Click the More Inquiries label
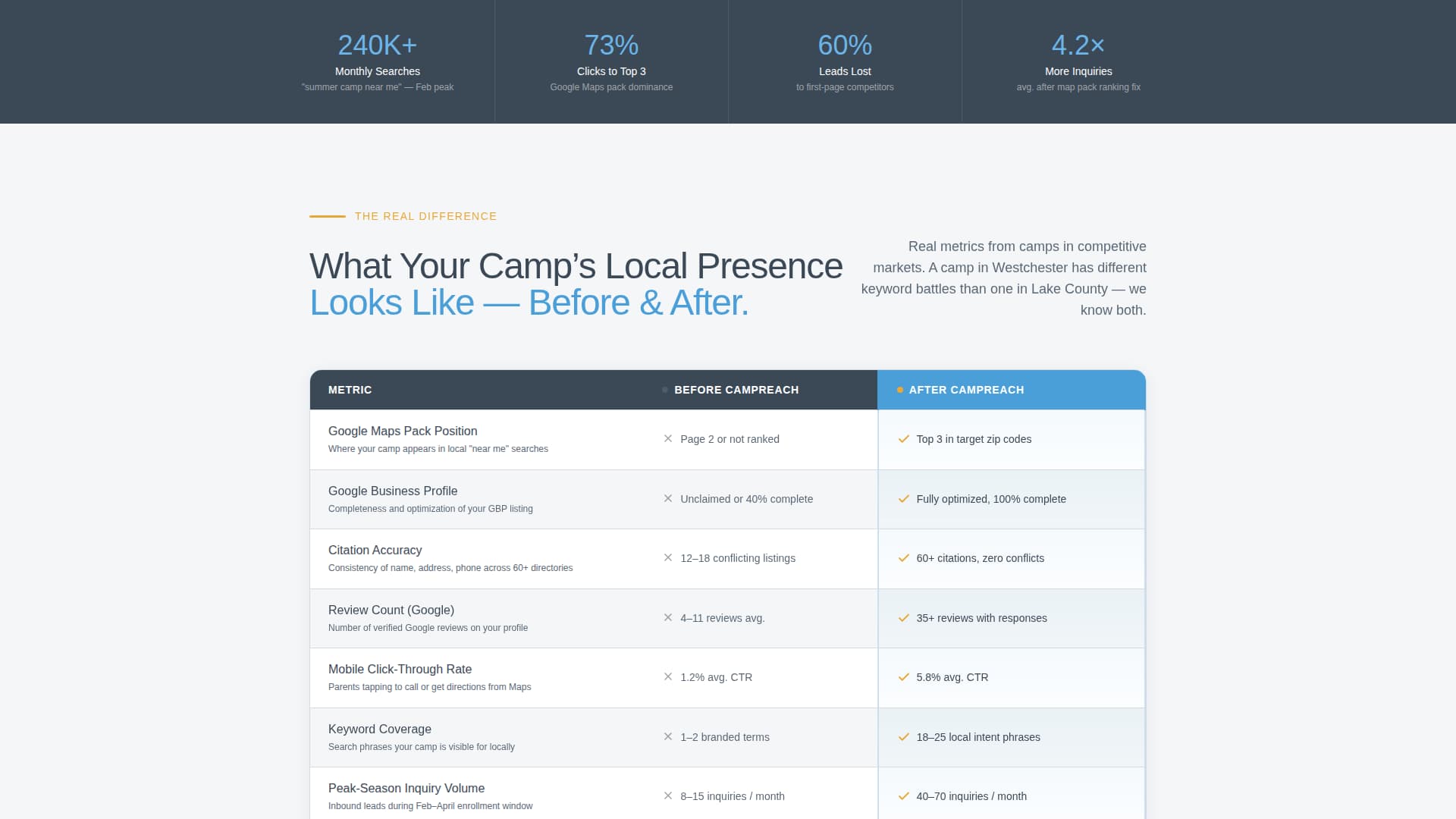 pos(1078,71)
